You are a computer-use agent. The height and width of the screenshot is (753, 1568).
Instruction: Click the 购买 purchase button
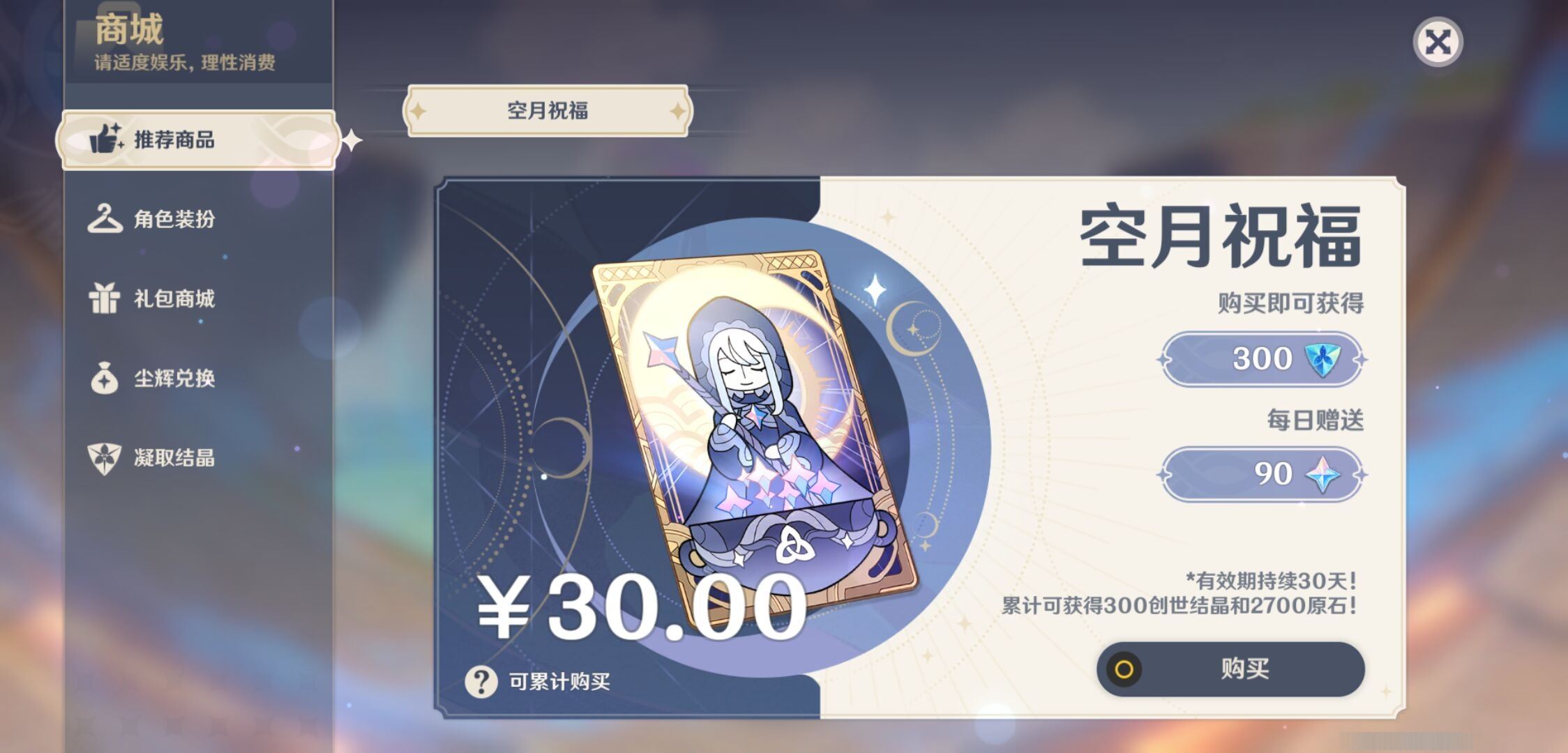click(1230, 669)
